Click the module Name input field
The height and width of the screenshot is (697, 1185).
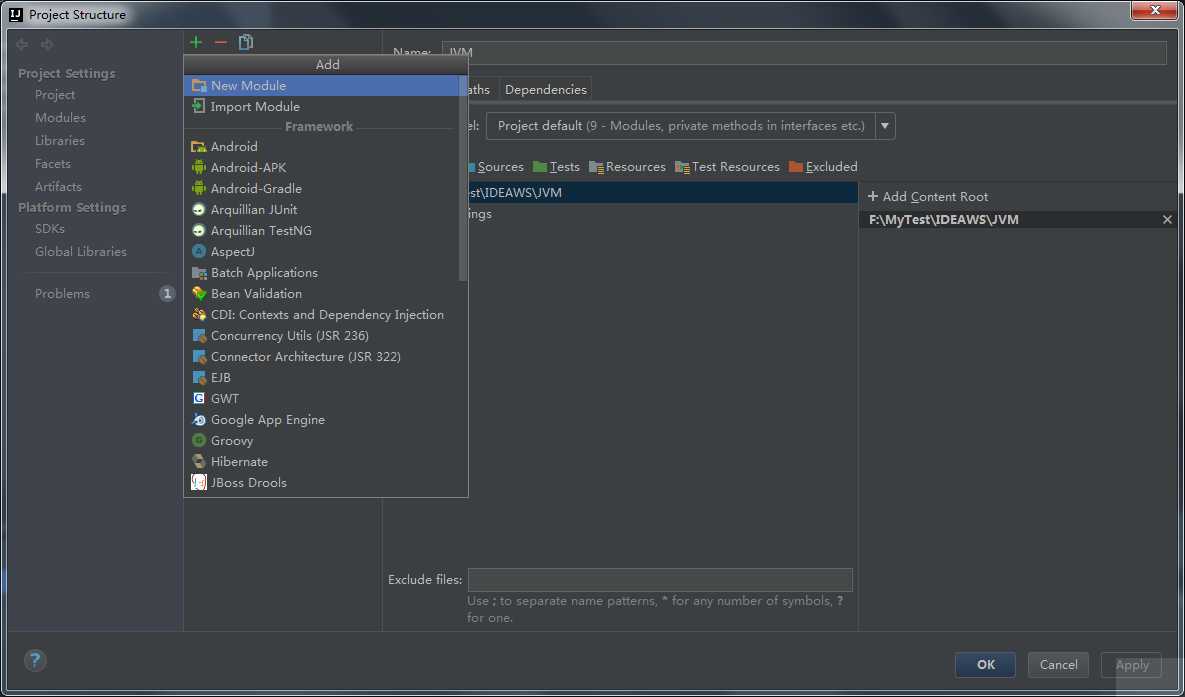804,52
